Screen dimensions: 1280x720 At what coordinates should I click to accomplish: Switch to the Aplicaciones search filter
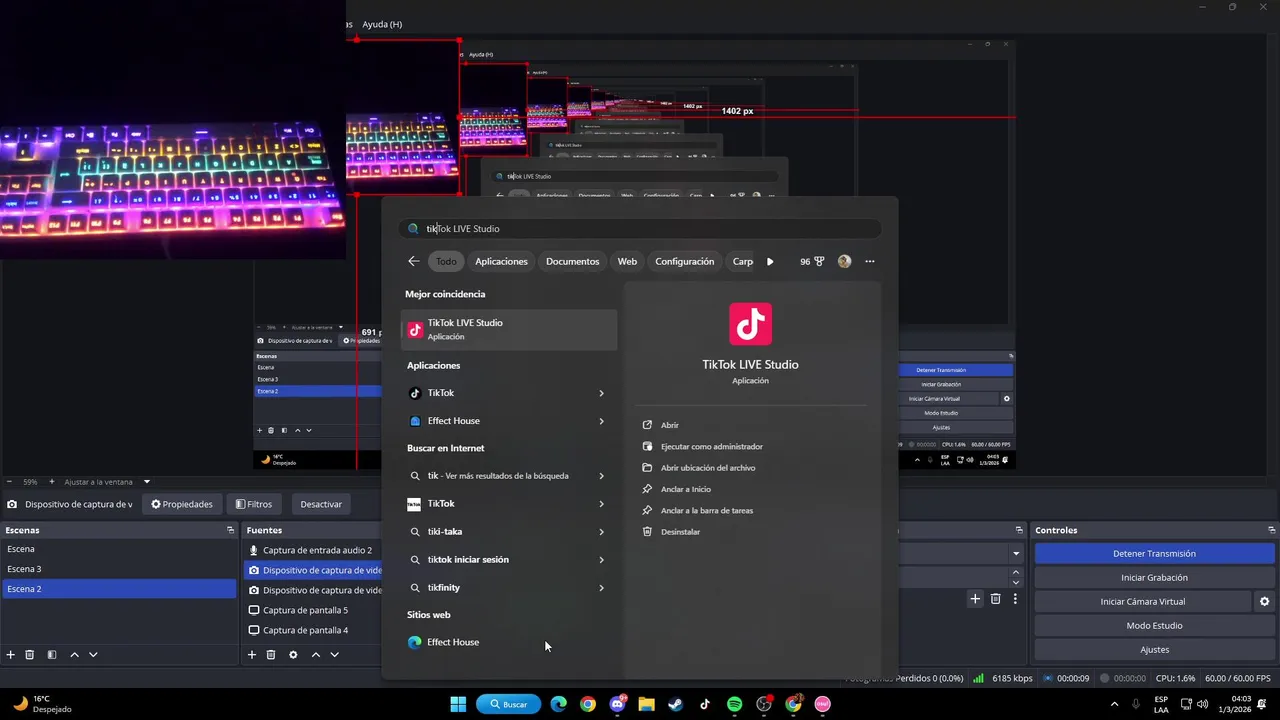(501, 261)
